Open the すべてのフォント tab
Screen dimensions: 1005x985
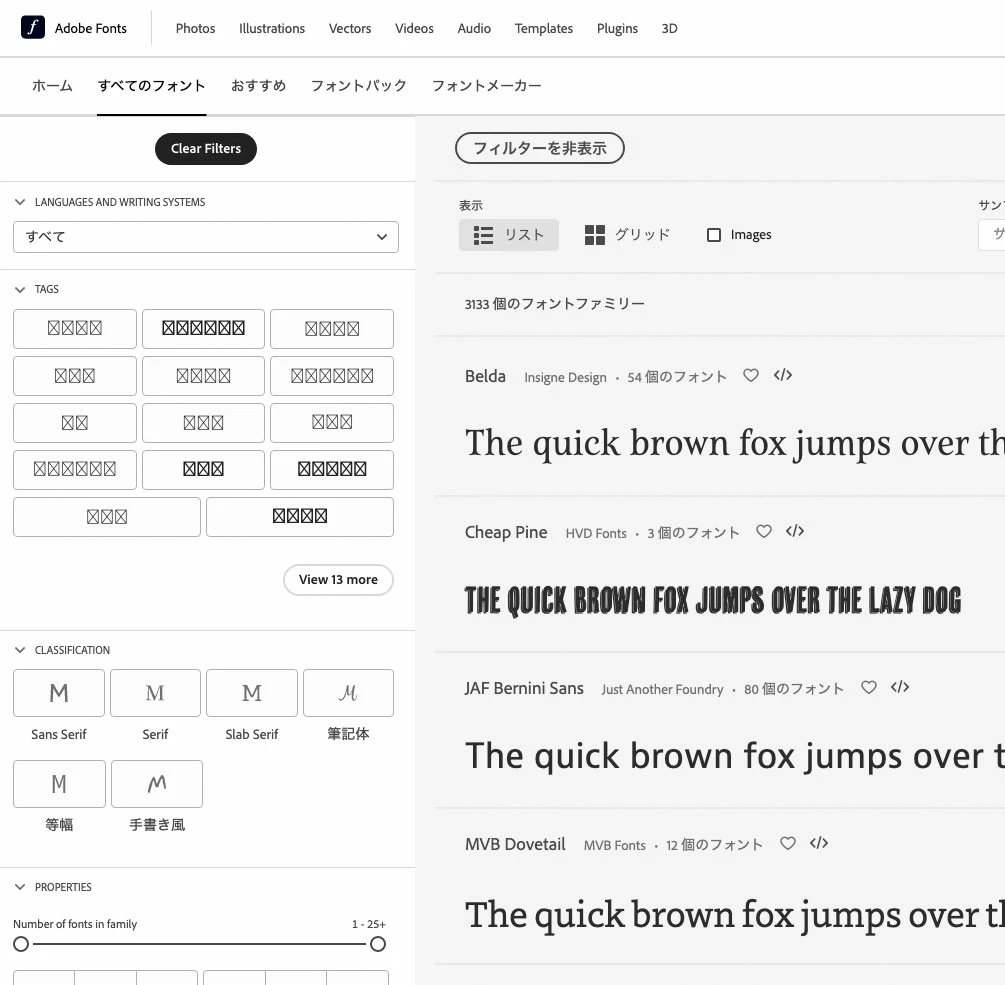tap(152, 86)
